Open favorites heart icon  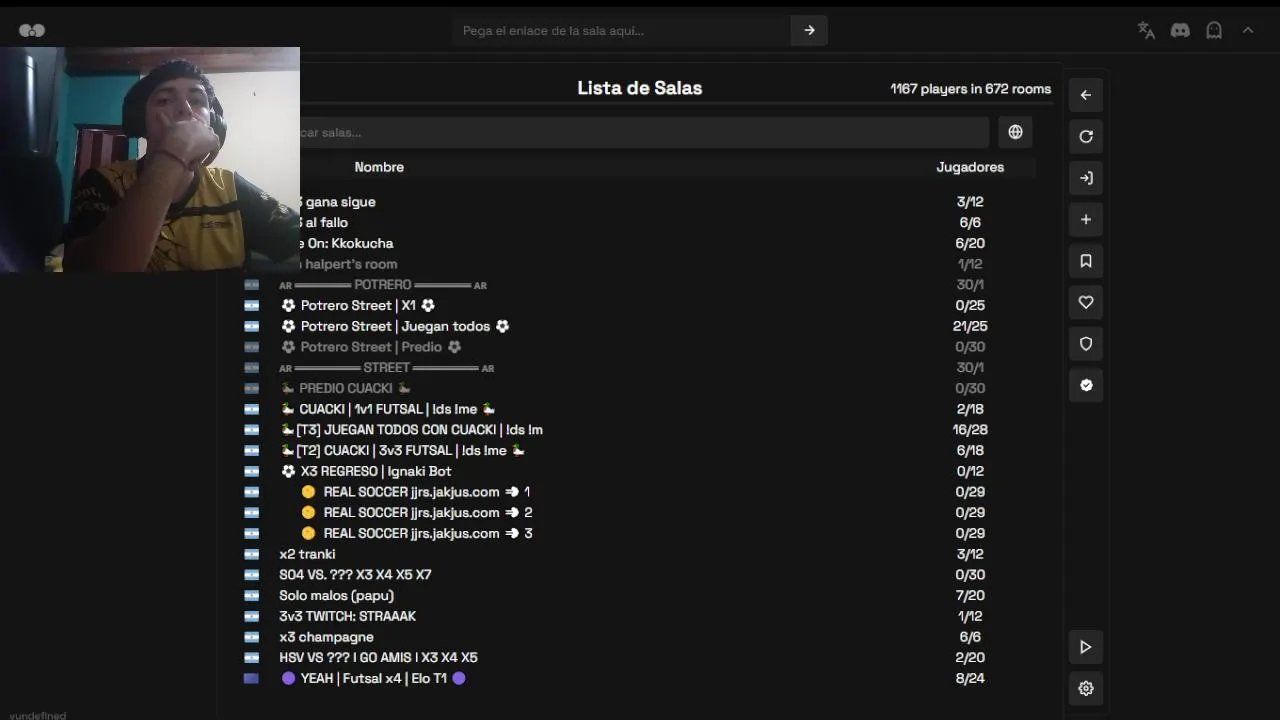click(x=1086, y=302)
